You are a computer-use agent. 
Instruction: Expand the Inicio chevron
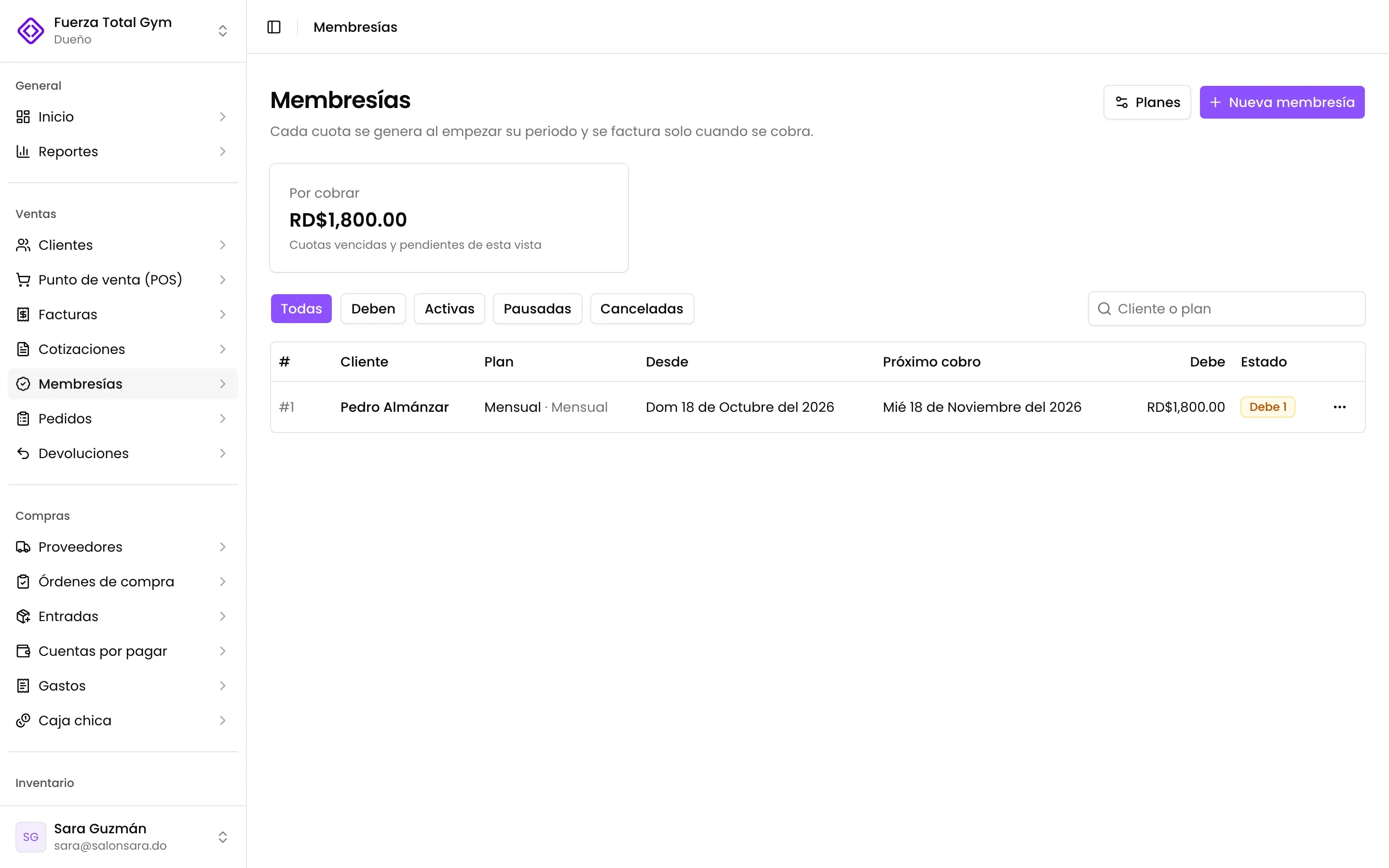tap(223, 117)
